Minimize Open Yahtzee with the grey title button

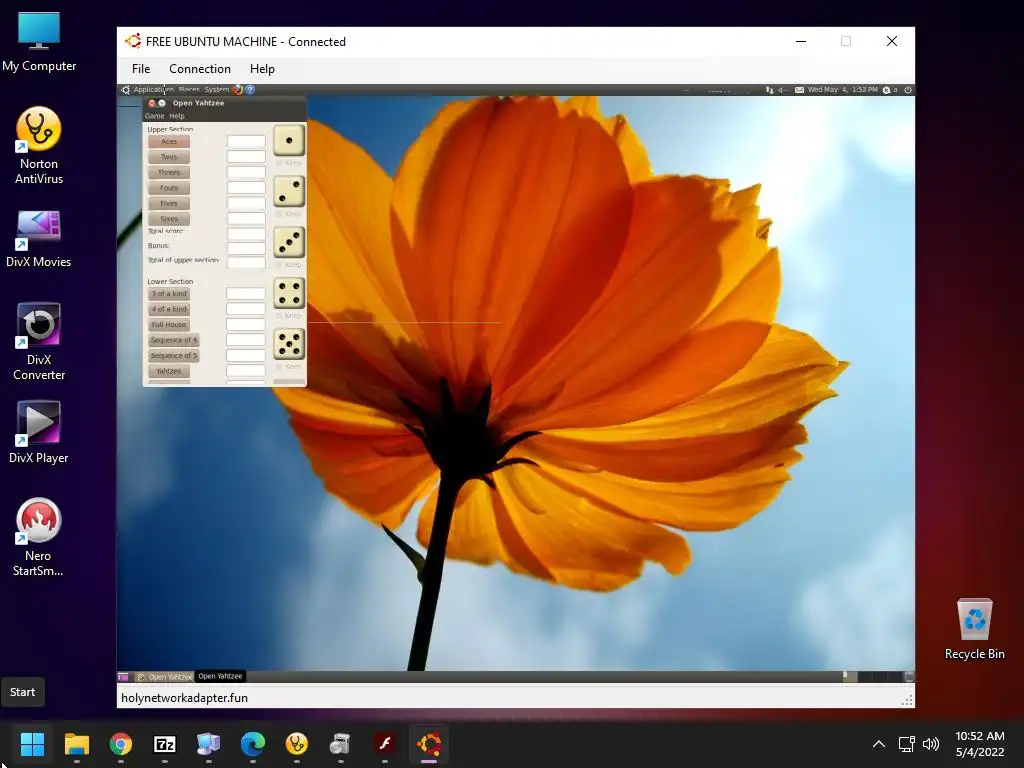[x=162, y=103]
